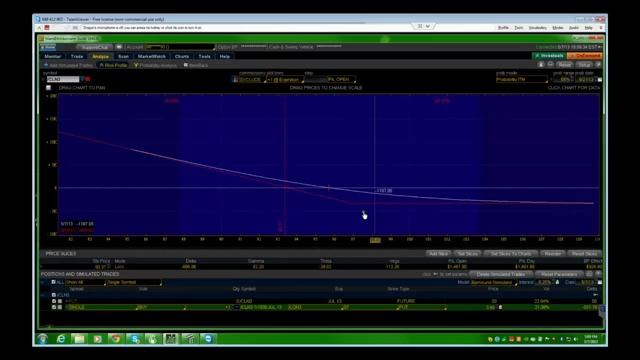Click the Add Slice button
This screenshot has height=360, width=640.
point(439,254)
